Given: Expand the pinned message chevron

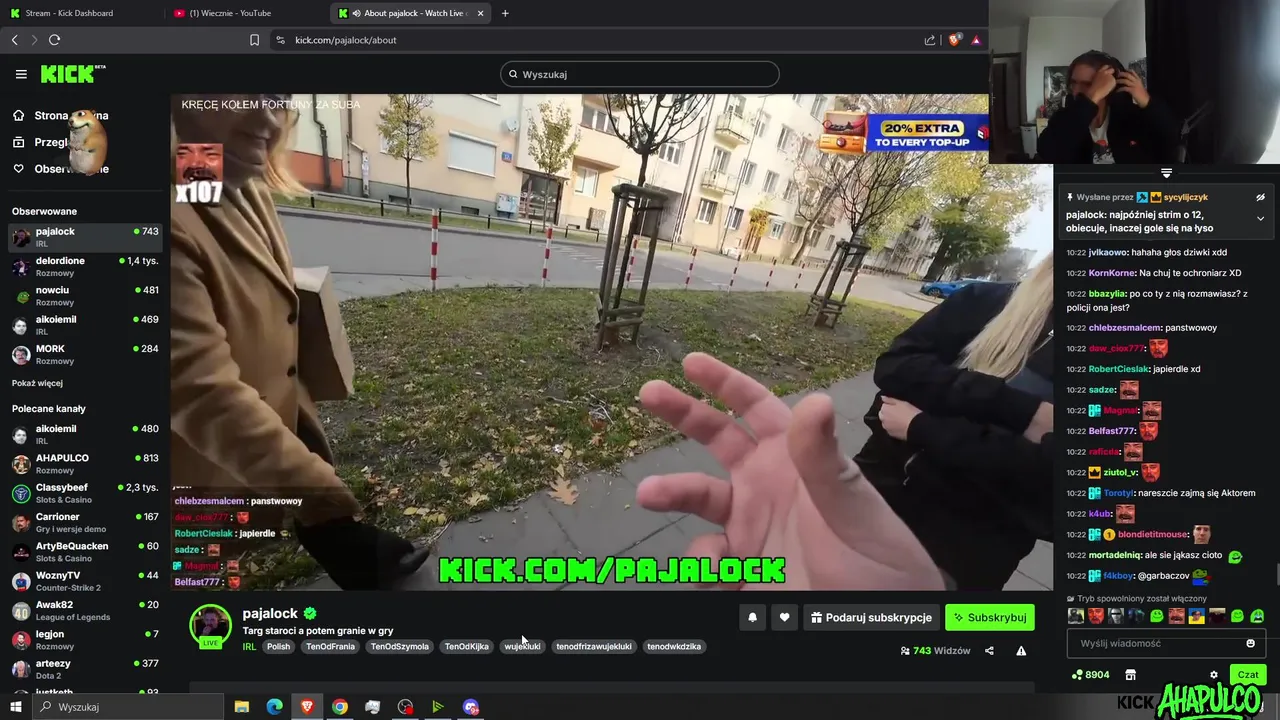Looking at the screenshot, I should (1260, 218).
